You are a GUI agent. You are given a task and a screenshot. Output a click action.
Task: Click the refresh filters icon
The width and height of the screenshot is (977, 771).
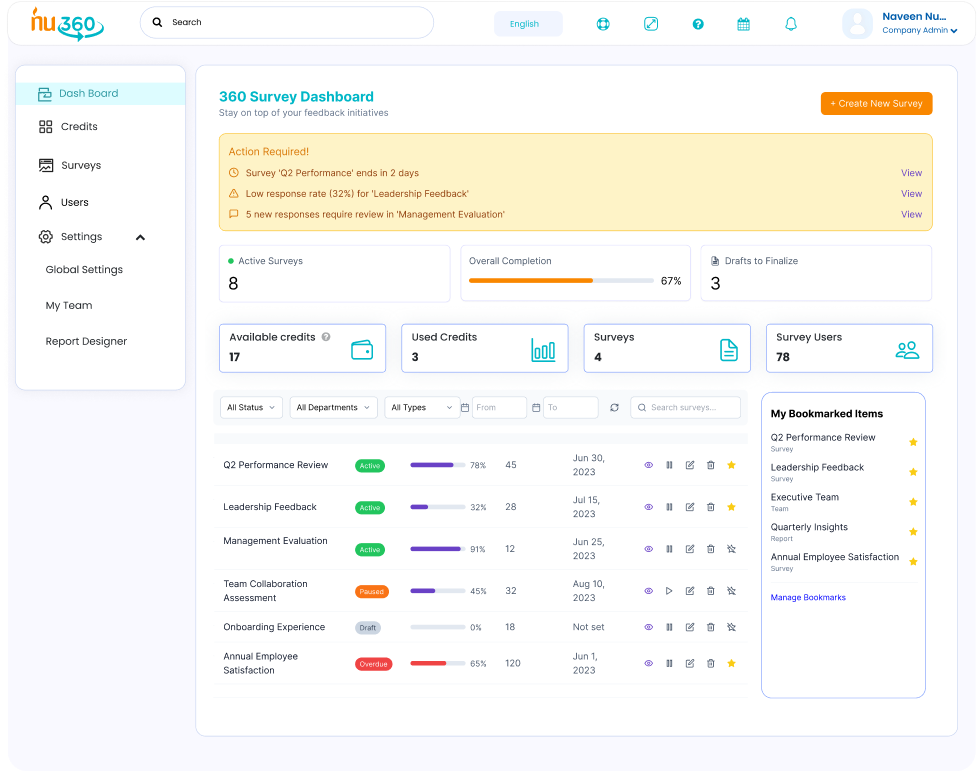(x=614, y=408)
